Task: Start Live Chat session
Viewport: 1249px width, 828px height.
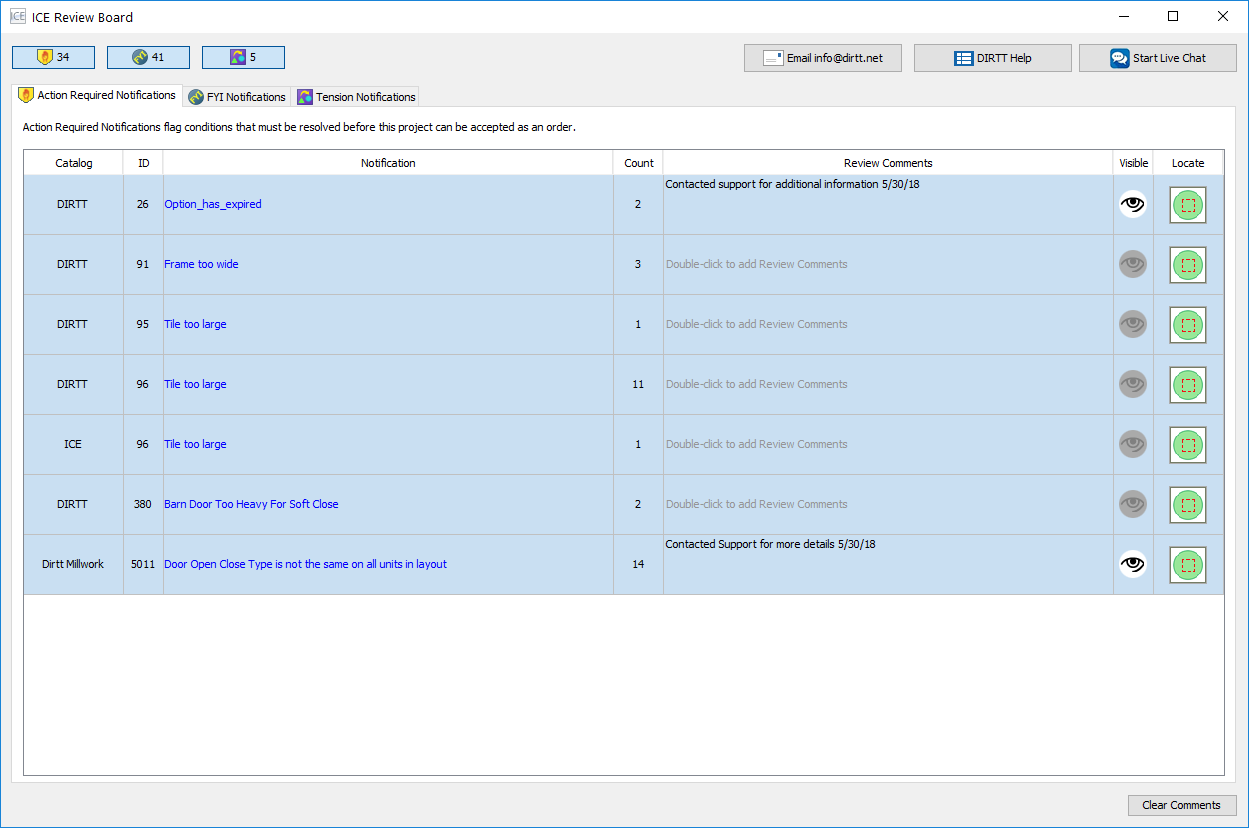Action: click(x=1158, y=58)
